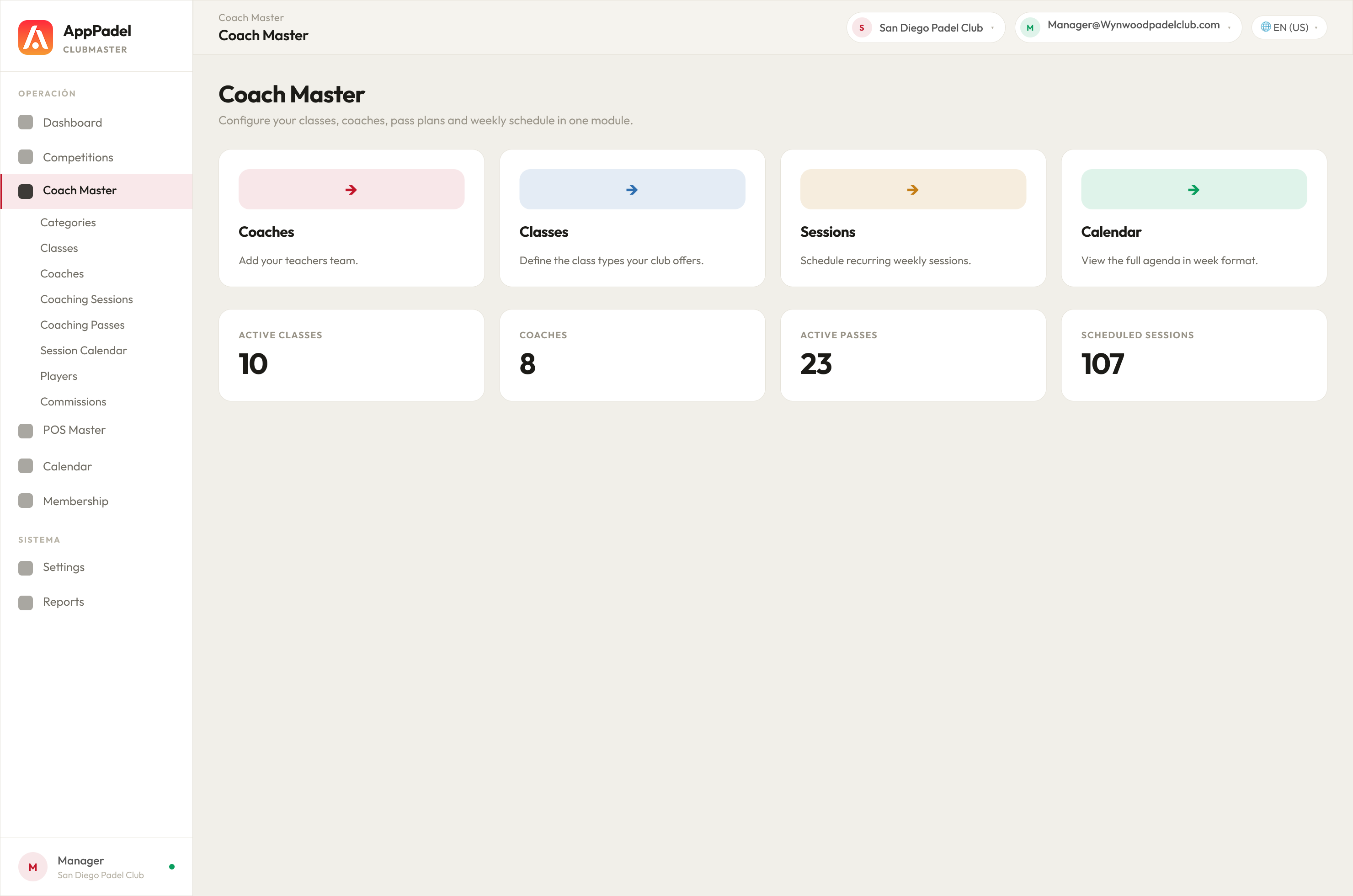Open Dashboard in the sidebar
The height and width of the screenshot is (896, 1353).
96,123
